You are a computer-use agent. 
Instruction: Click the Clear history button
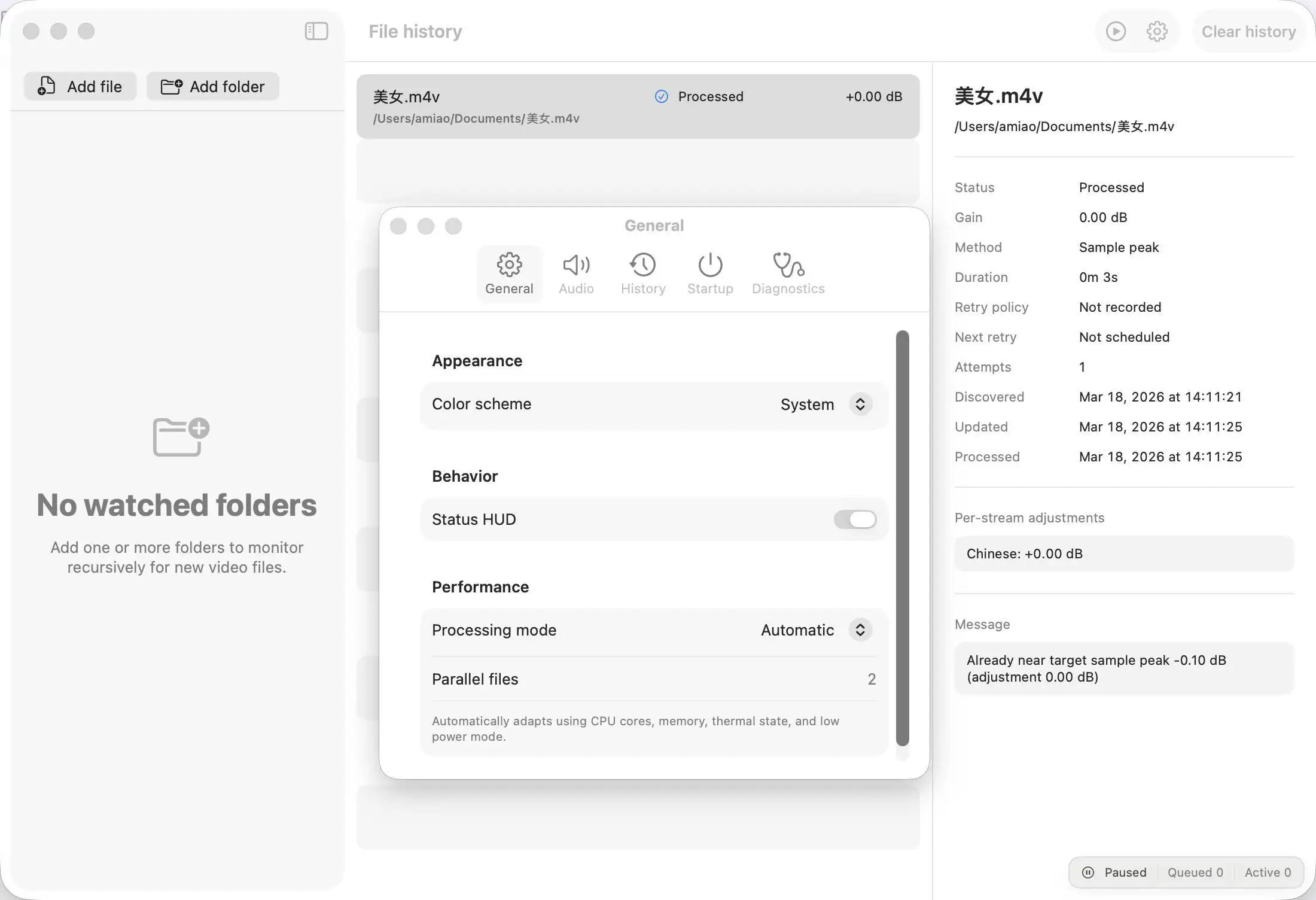click(x=1248, y=31)
